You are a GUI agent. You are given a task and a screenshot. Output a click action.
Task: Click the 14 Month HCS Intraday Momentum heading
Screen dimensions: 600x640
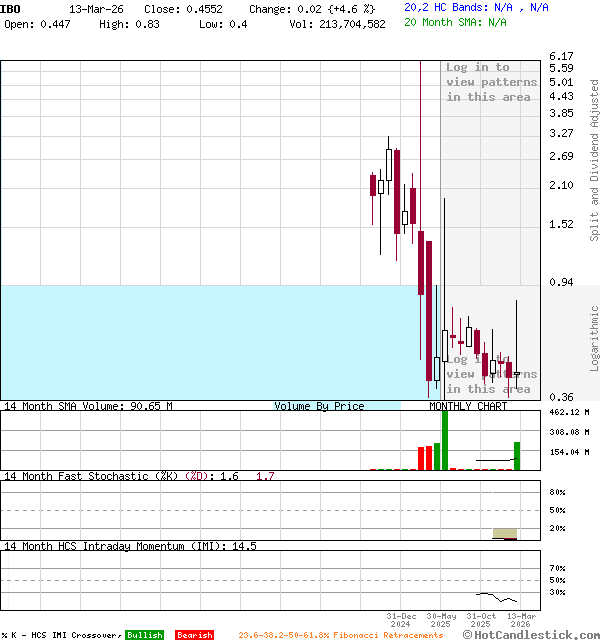point(115,546)
